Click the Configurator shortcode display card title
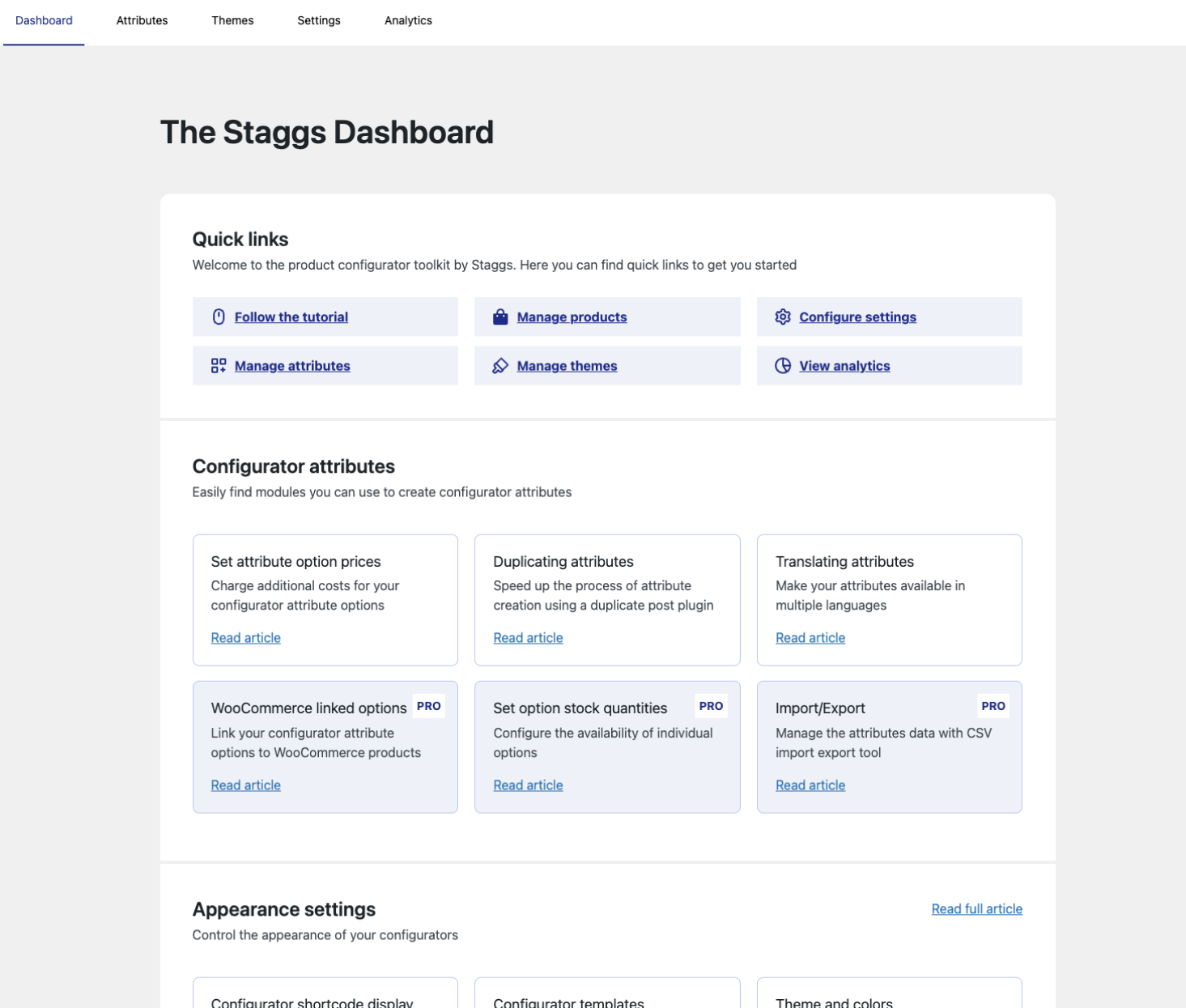 312,1002
